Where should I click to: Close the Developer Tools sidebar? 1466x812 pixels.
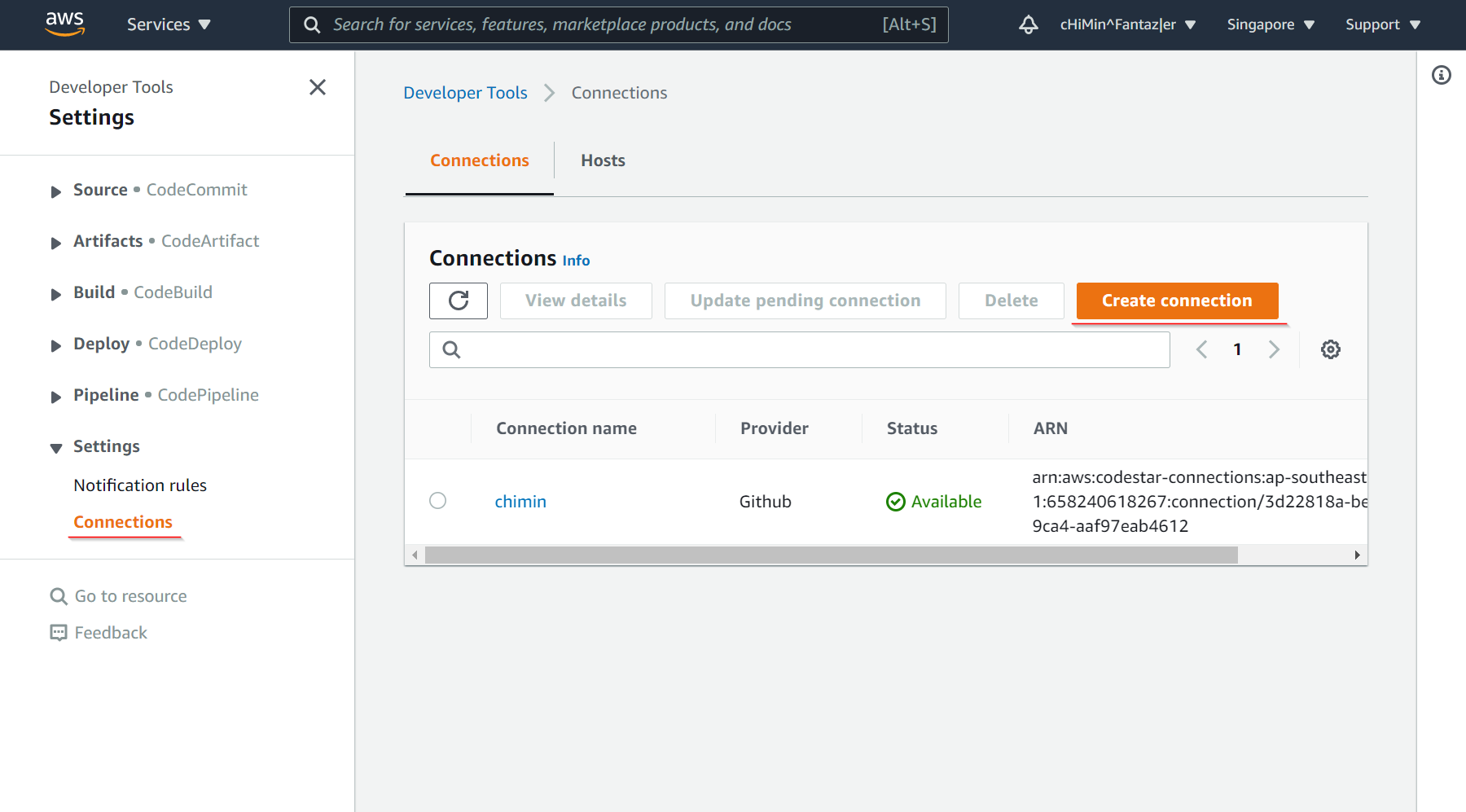(318, 87)
